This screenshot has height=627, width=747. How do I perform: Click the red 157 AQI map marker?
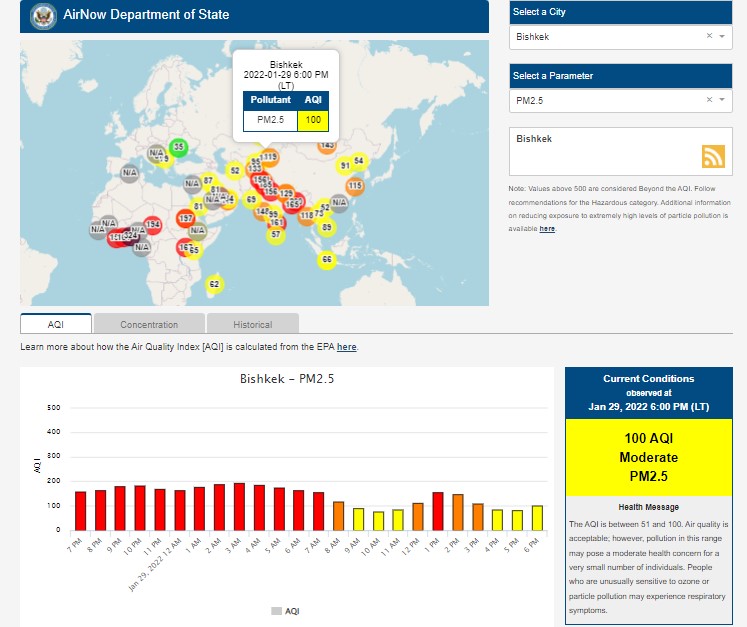coord(185,218)
